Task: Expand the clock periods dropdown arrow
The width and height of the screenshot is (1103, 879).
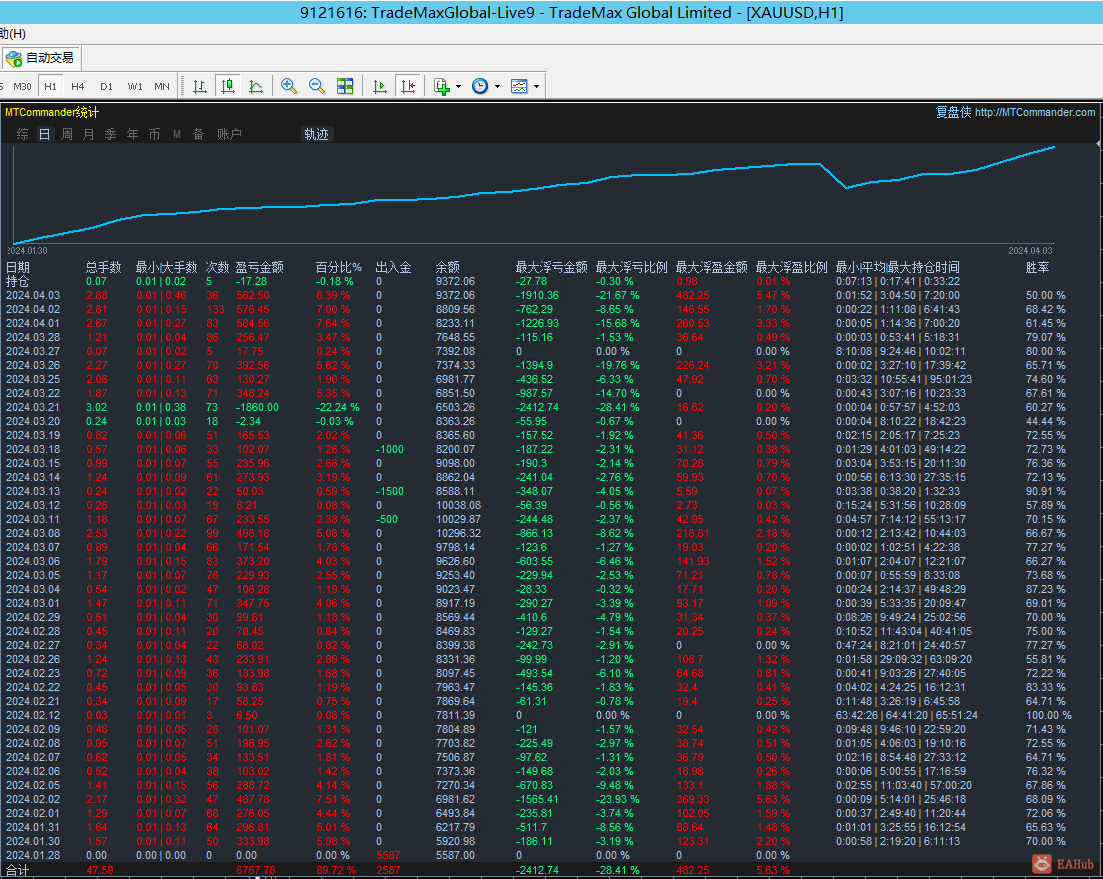Action: [497, 86]
